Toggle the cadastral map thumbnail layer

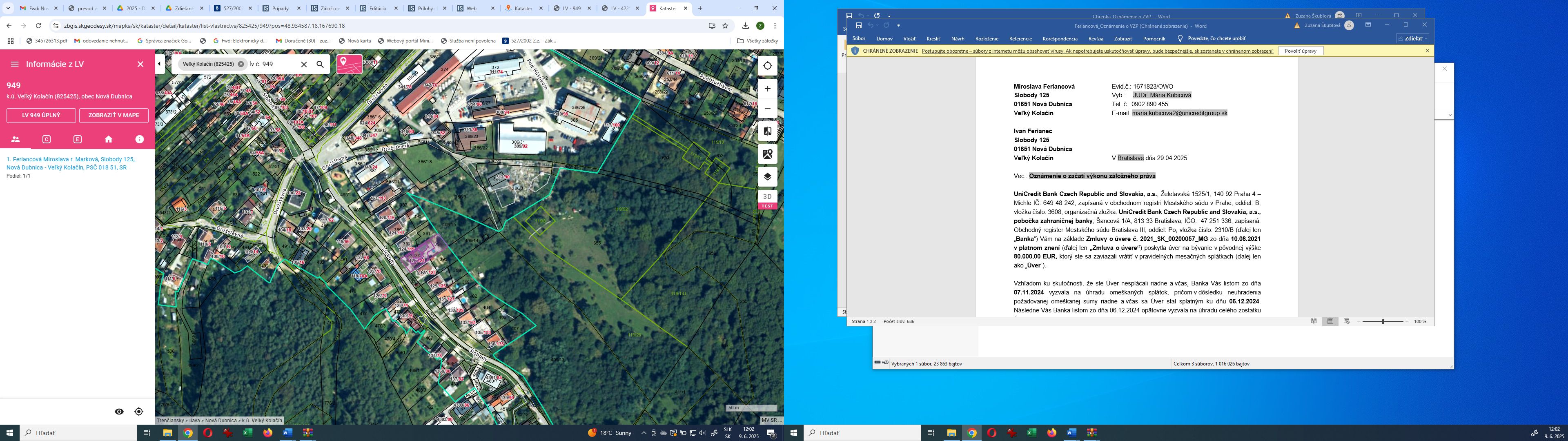350,64
